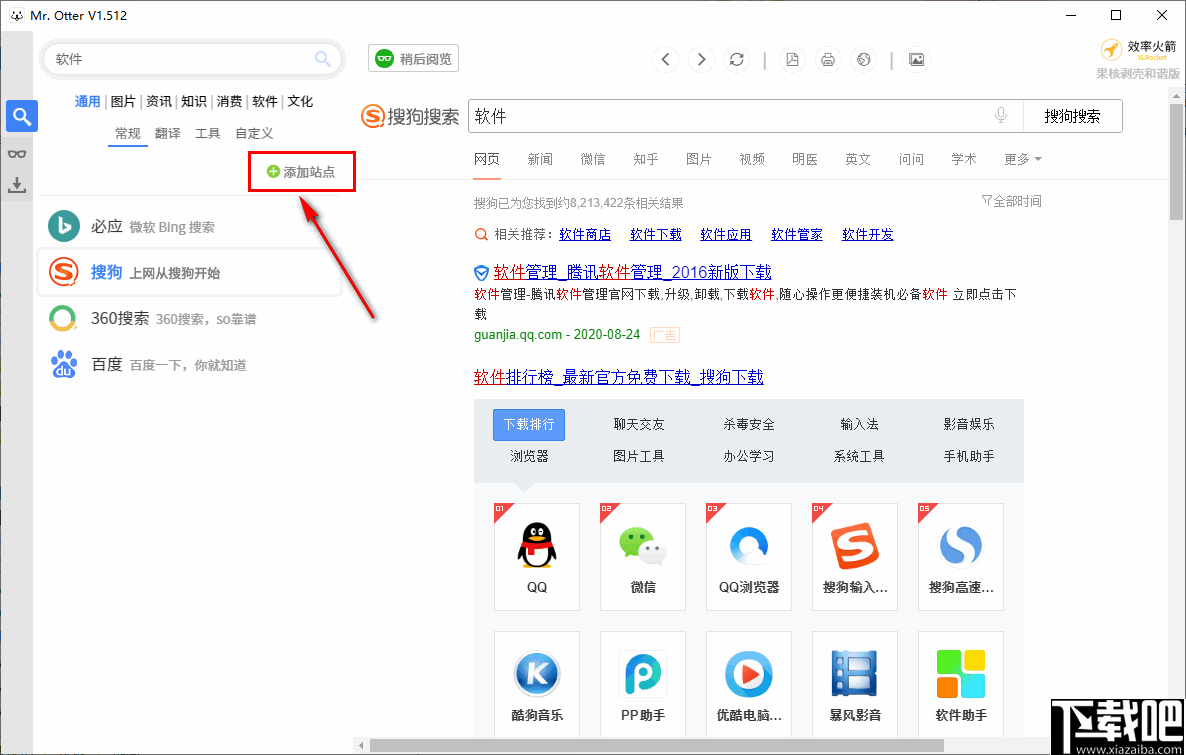Go back with the left arrow button
Image resolution: width=1186 pixels, height=755 pixels.
pos(665,59)
